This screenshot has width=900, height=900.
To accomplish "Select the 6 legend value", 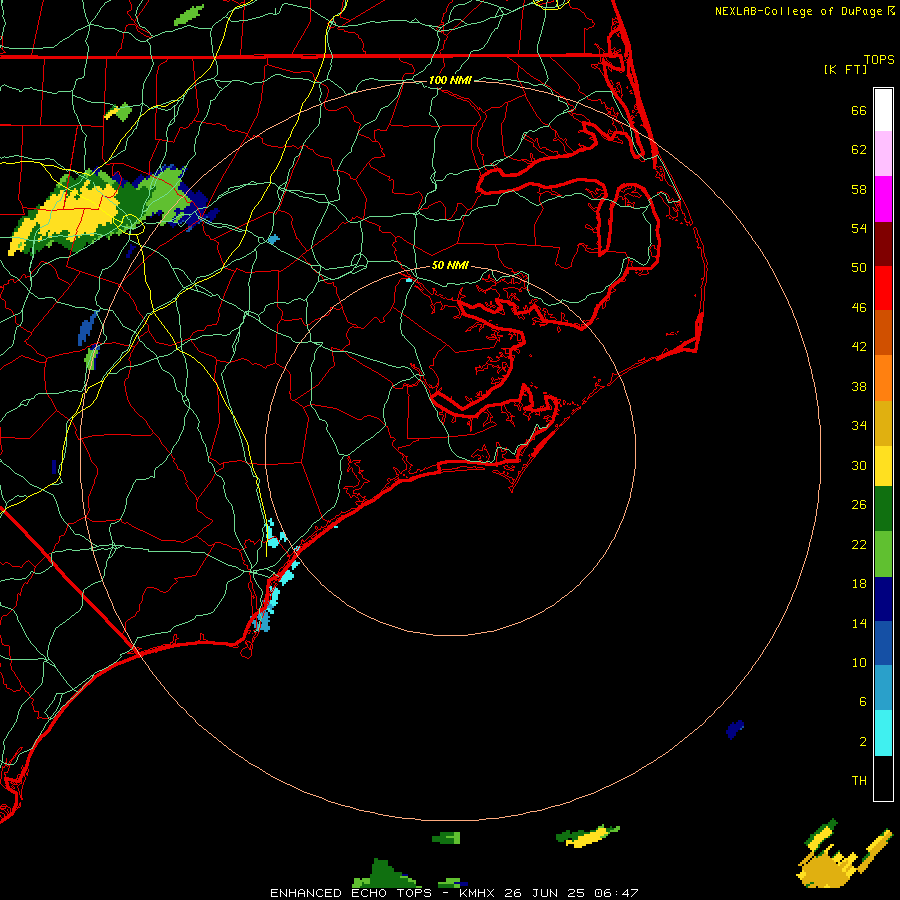I will 862,701.
